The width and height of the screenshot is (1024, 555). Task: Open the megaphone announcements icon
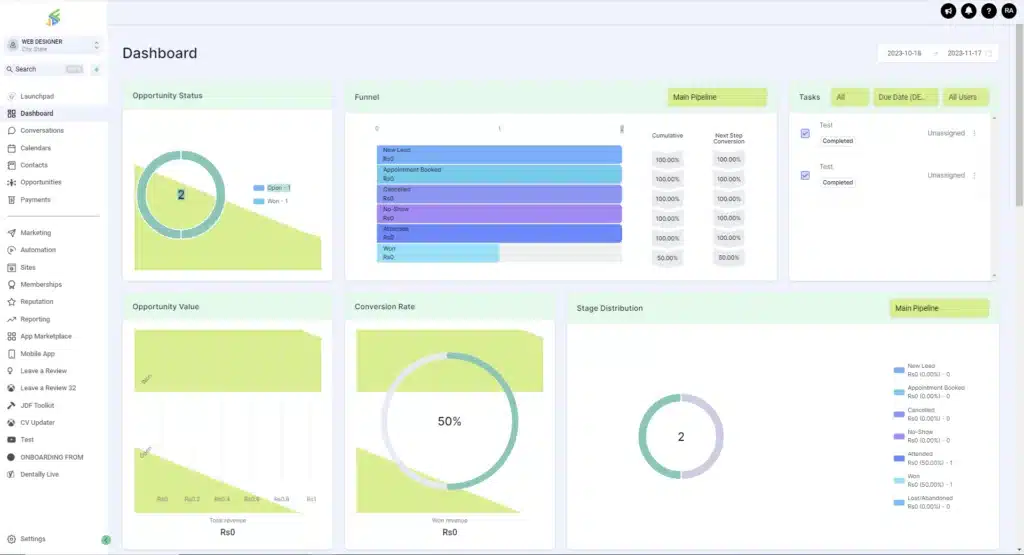[x=948, y=10]
